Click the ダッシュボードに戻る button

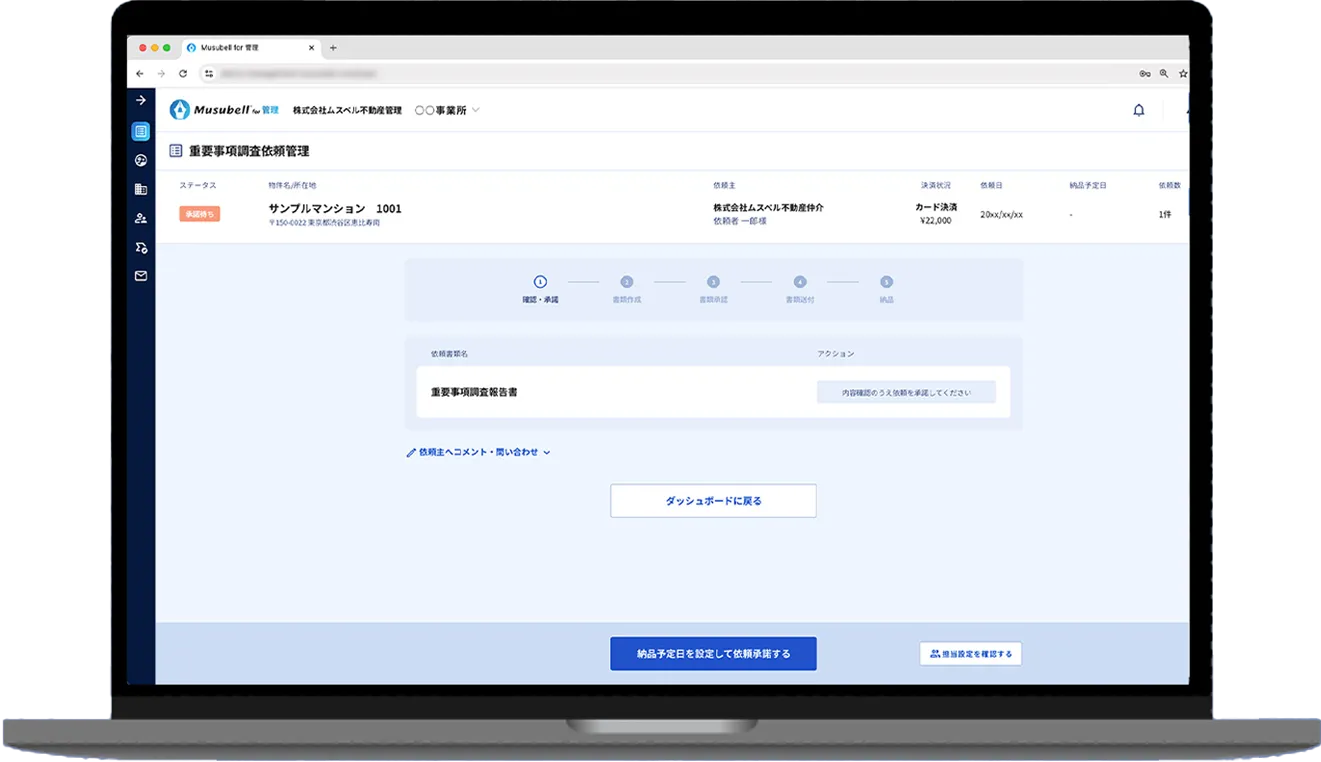712,500
